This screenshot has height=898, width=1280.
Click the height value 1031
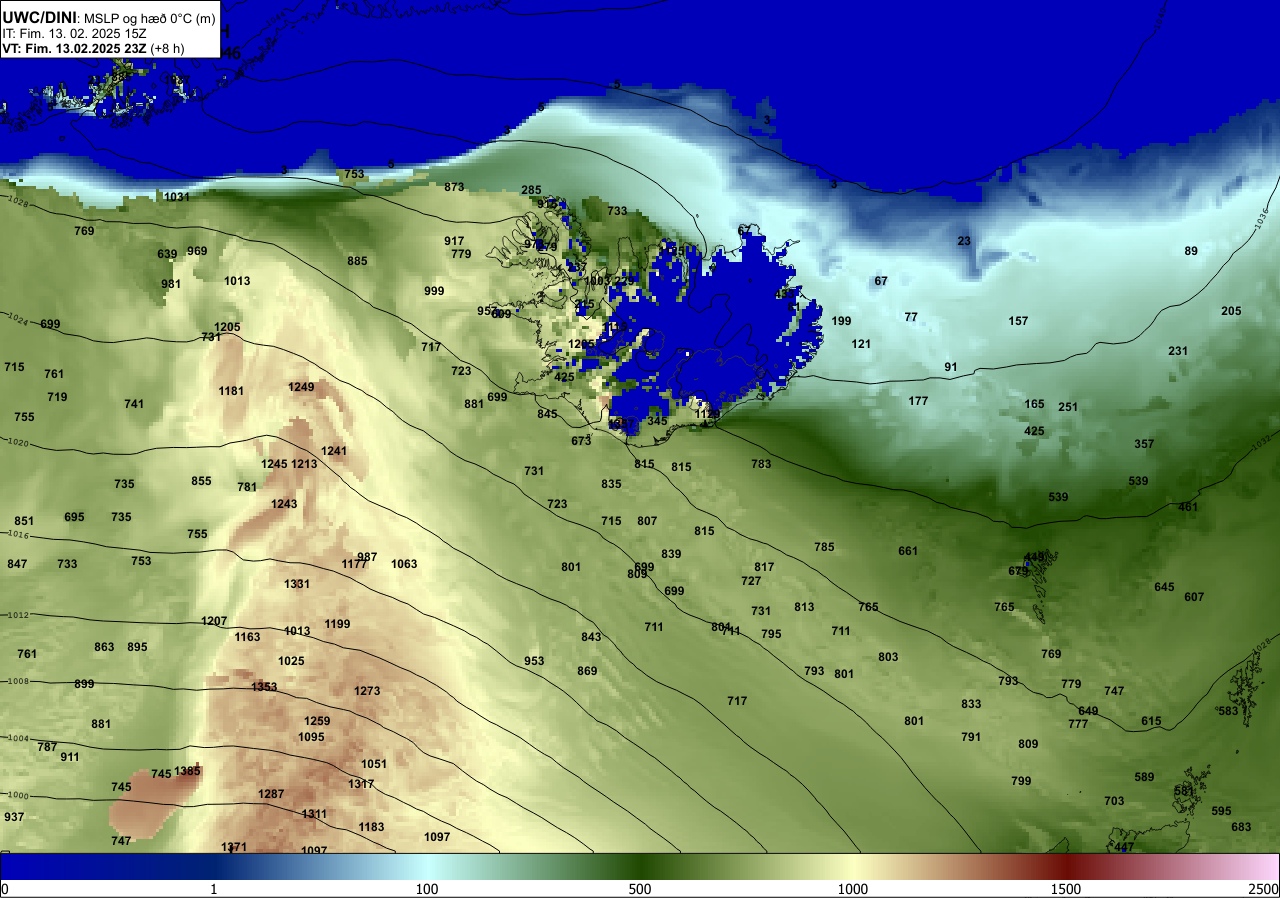pos(176,197)
